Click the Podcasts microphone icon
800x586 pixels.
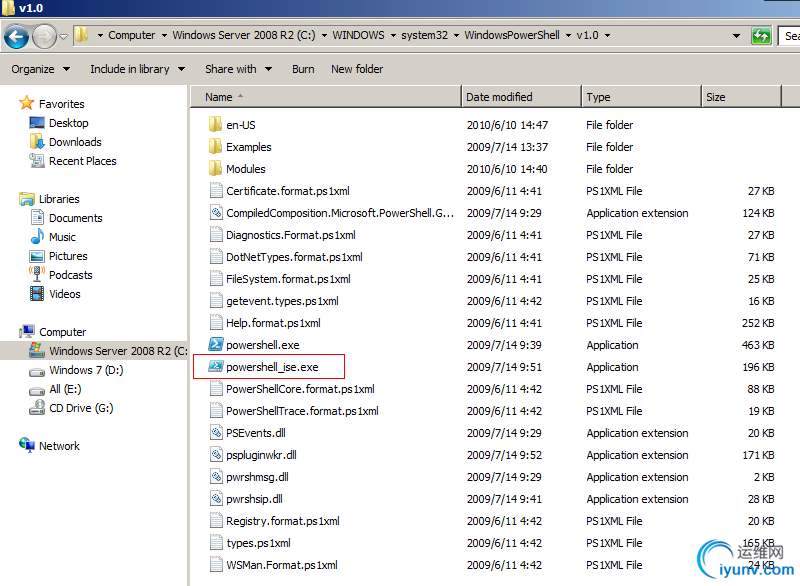tap(37, 274)
